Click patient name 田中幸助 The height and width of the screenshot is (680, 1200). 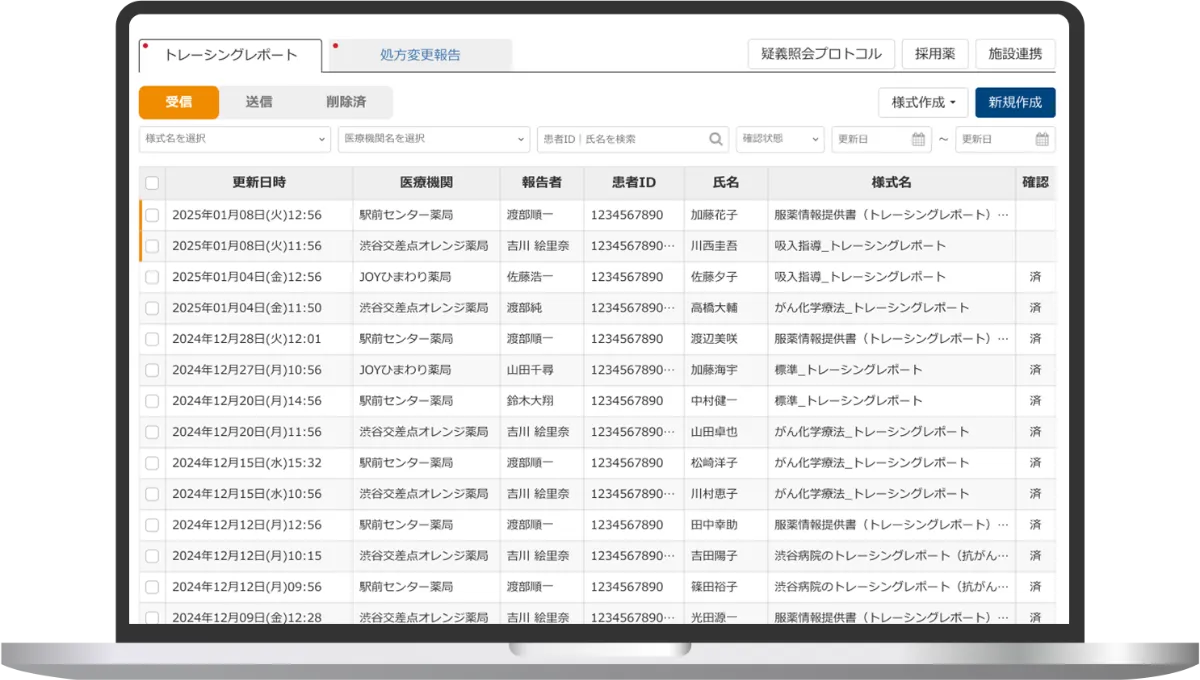(714, 525)
